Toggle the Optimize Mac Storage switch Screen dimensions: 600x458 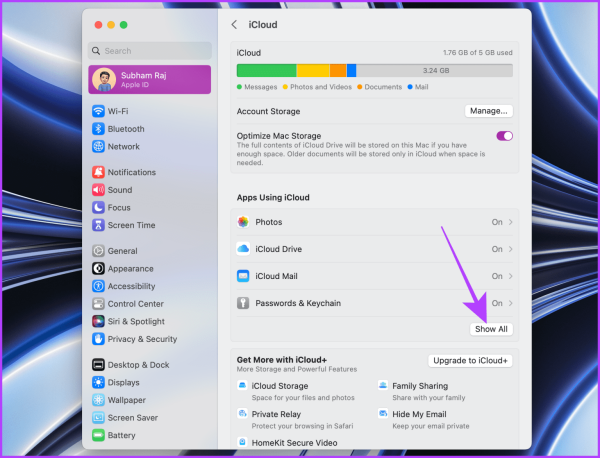pos(504,136)
